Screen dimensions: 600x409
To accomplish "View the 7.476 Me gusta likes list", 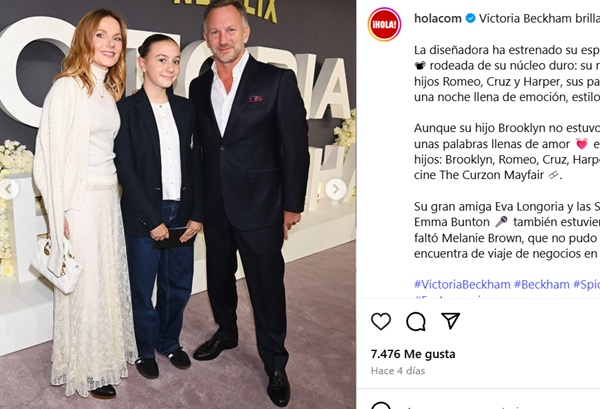I will coord(413,354).
